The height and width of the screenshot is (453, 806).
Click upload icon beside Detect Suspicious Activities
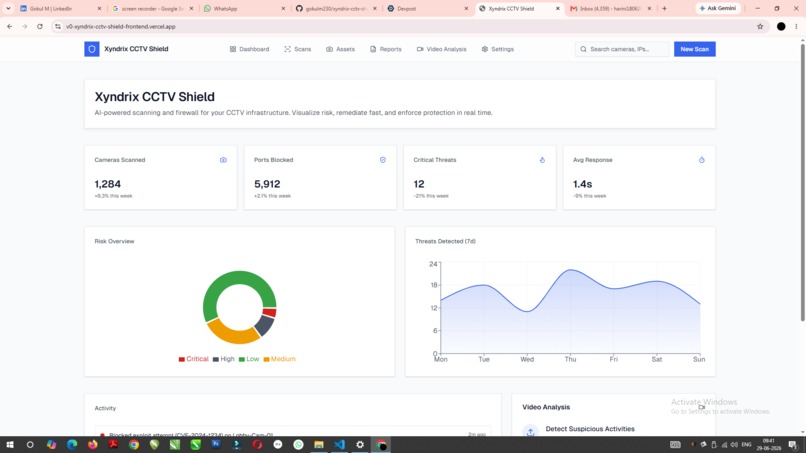tap(530, 431)
